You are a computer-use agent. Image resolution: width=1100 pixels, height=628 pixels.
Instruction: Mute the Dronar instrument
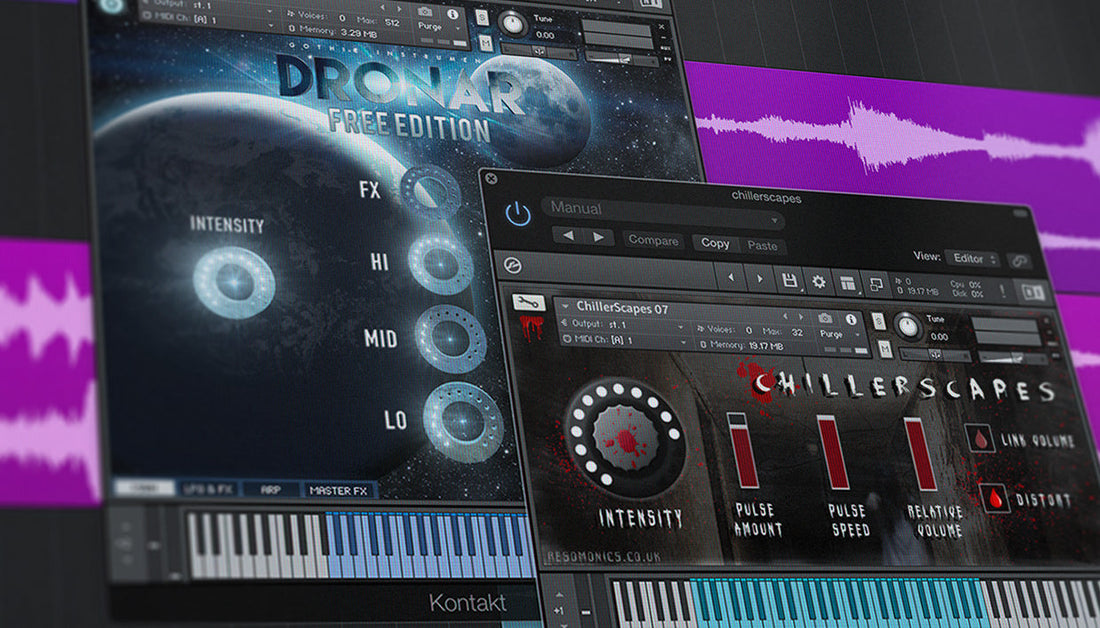click(487, 43)
